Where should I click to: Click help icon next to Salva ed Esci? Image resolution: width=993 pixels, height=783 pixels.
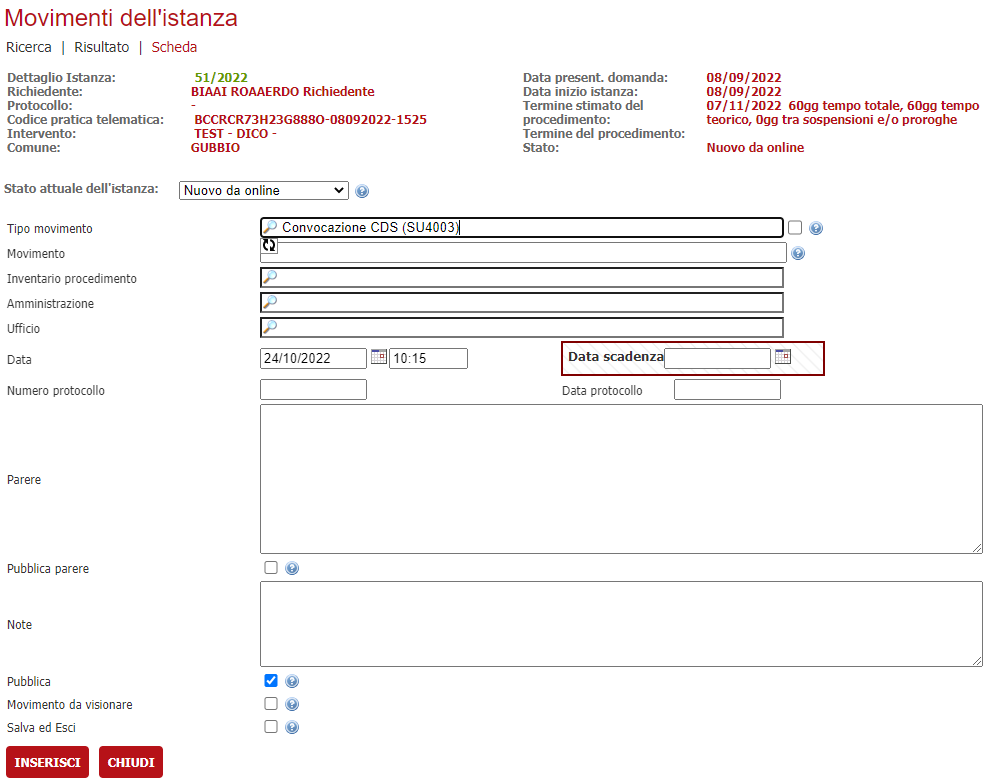(292, 728)
